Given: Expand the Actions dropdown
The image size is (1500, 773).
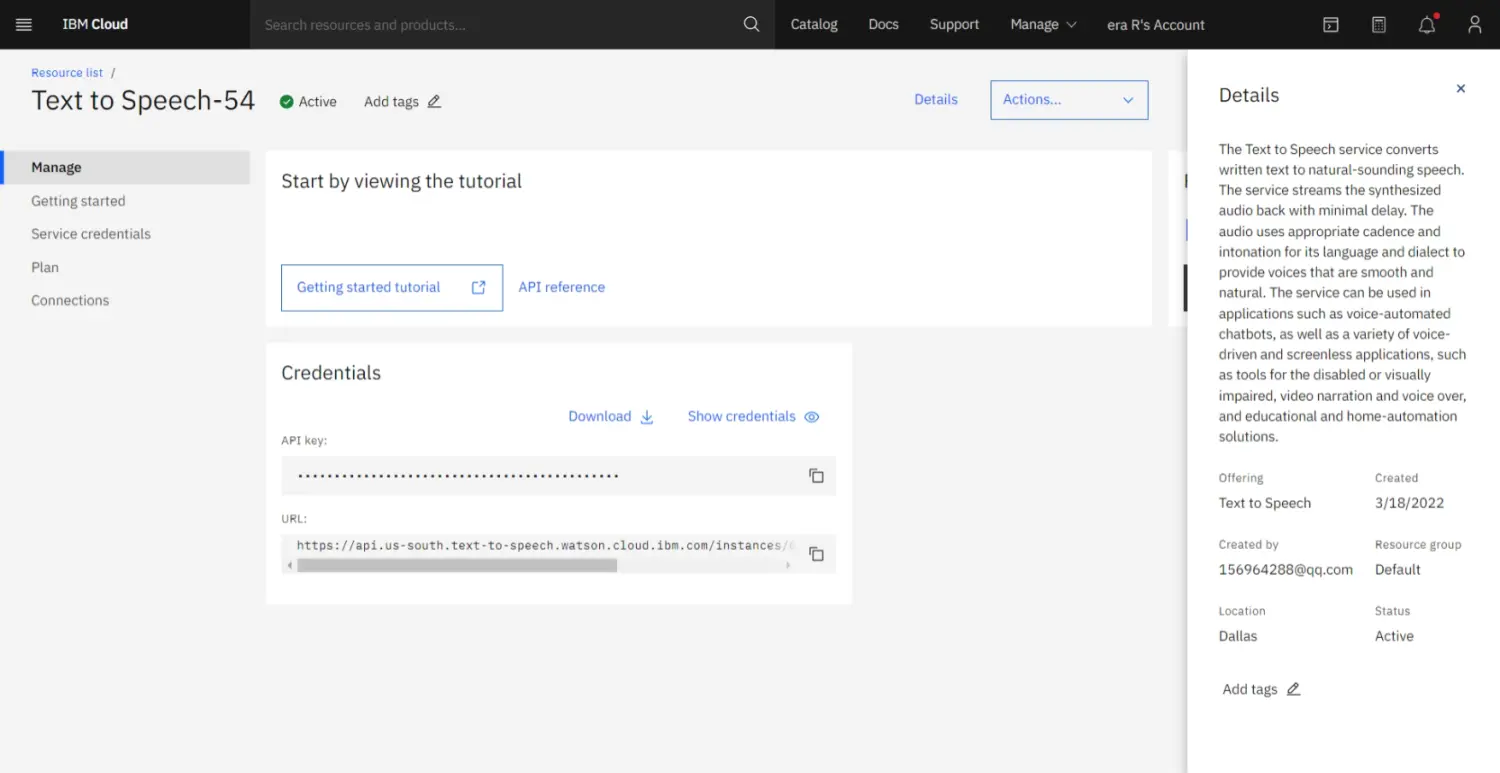Looking at the screenshot, I should (1068, 100).
